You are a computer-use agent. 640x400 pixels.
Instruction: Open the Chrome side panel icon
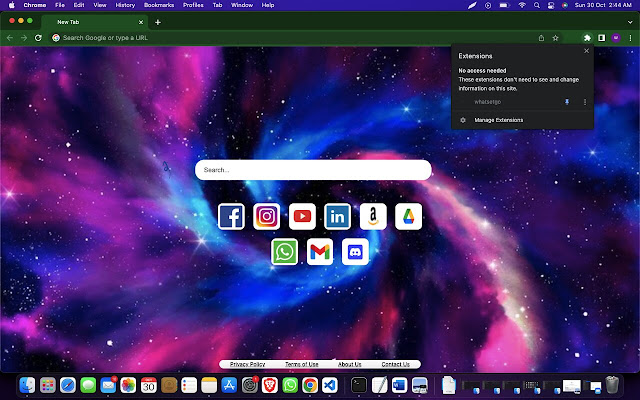click(x=602, y=38)
